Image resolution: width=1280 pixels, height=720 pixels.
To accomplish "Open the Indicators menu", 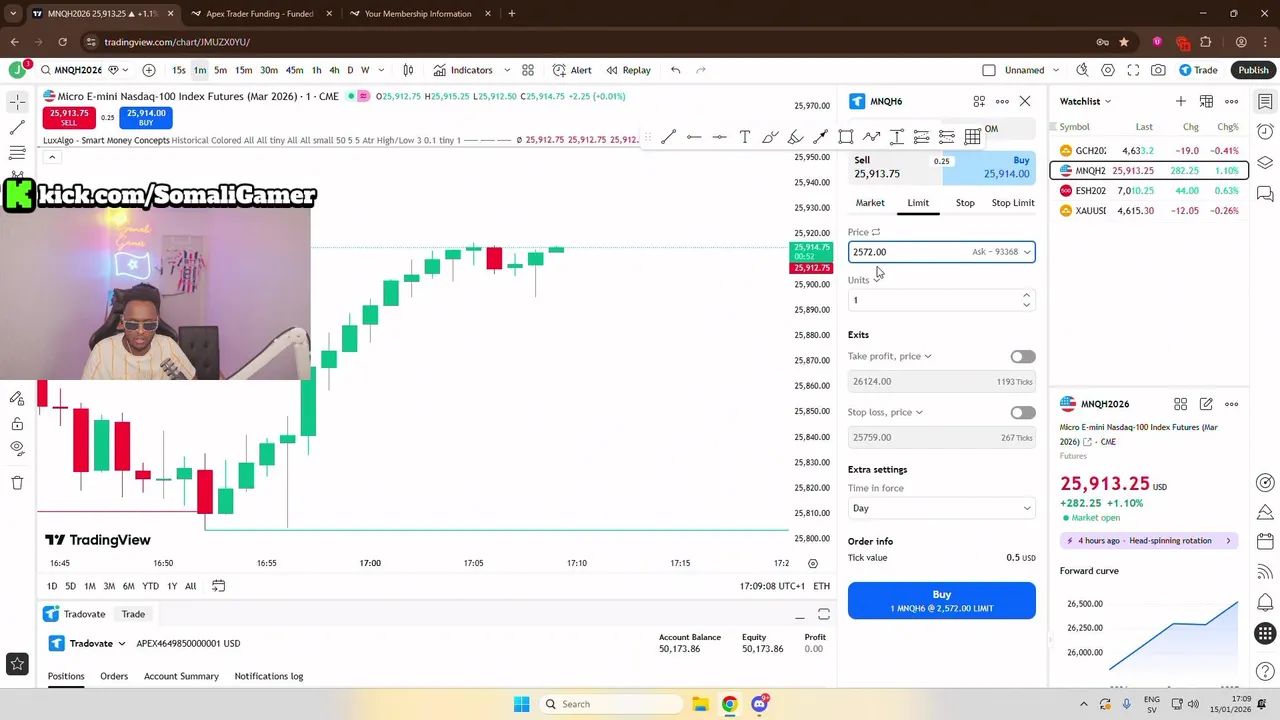I will [462, 70].
